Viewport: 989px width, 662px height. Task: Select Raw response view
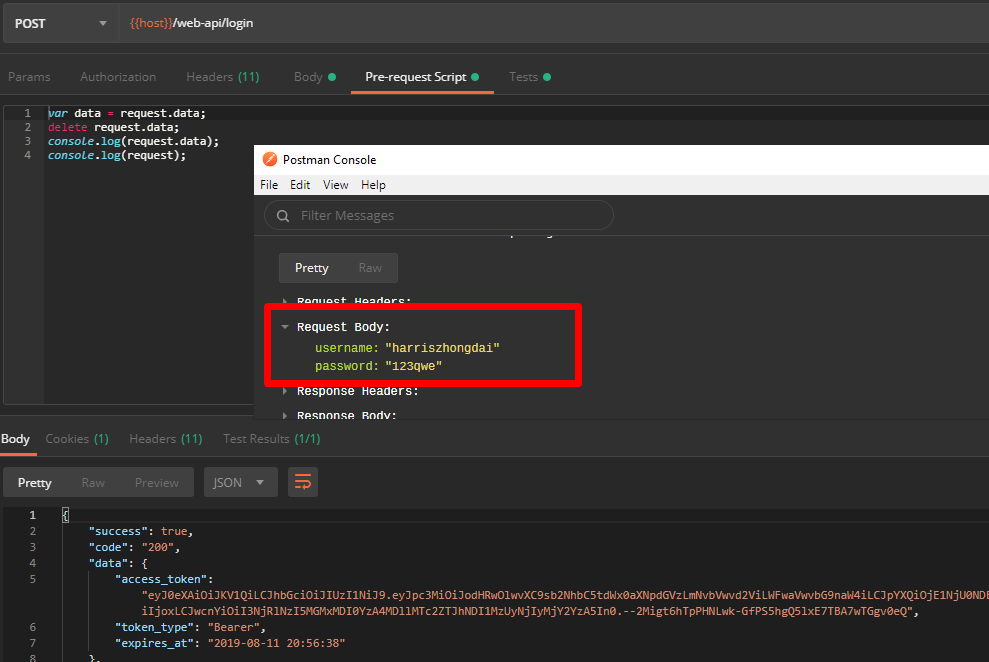tap(93, 482)
